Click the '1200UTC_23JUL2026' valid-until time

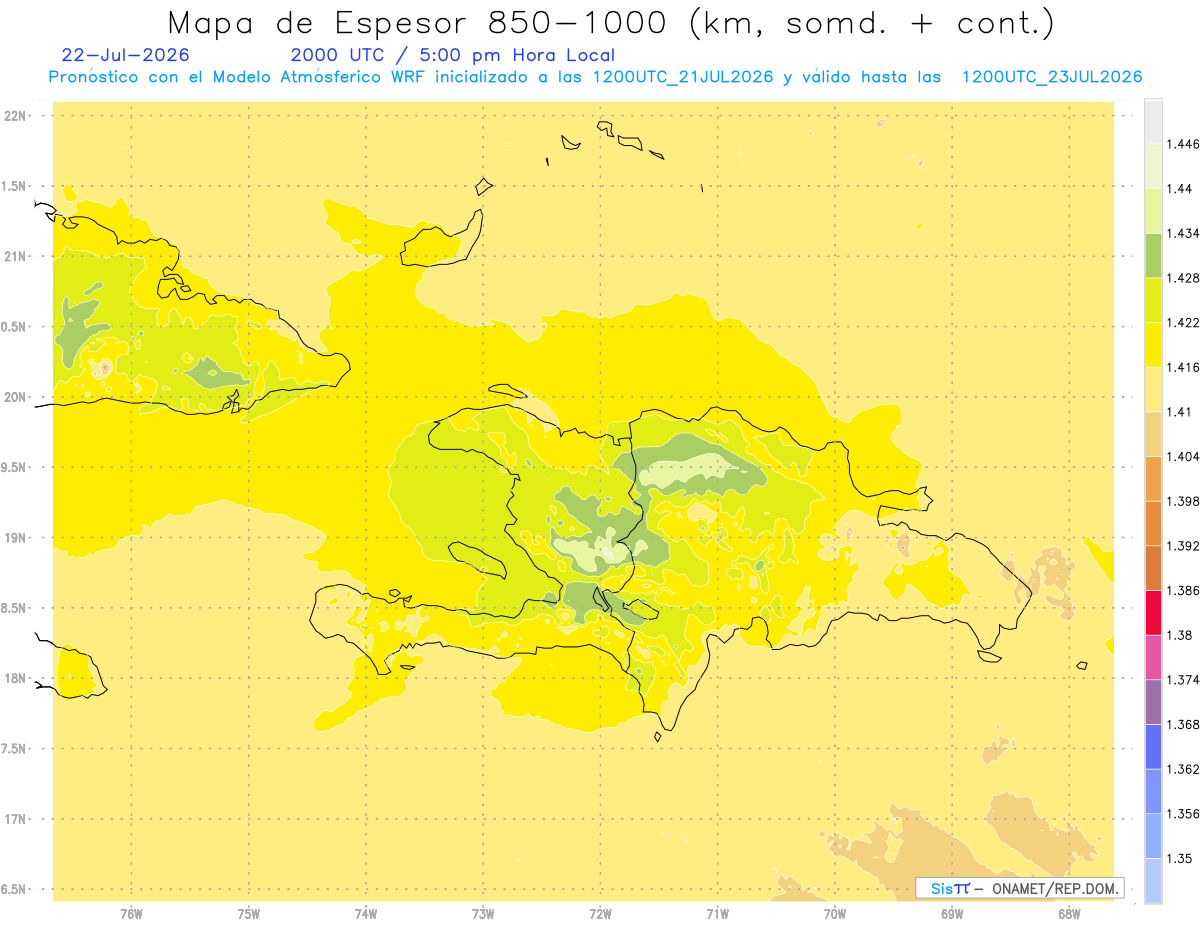[1051, 77]
